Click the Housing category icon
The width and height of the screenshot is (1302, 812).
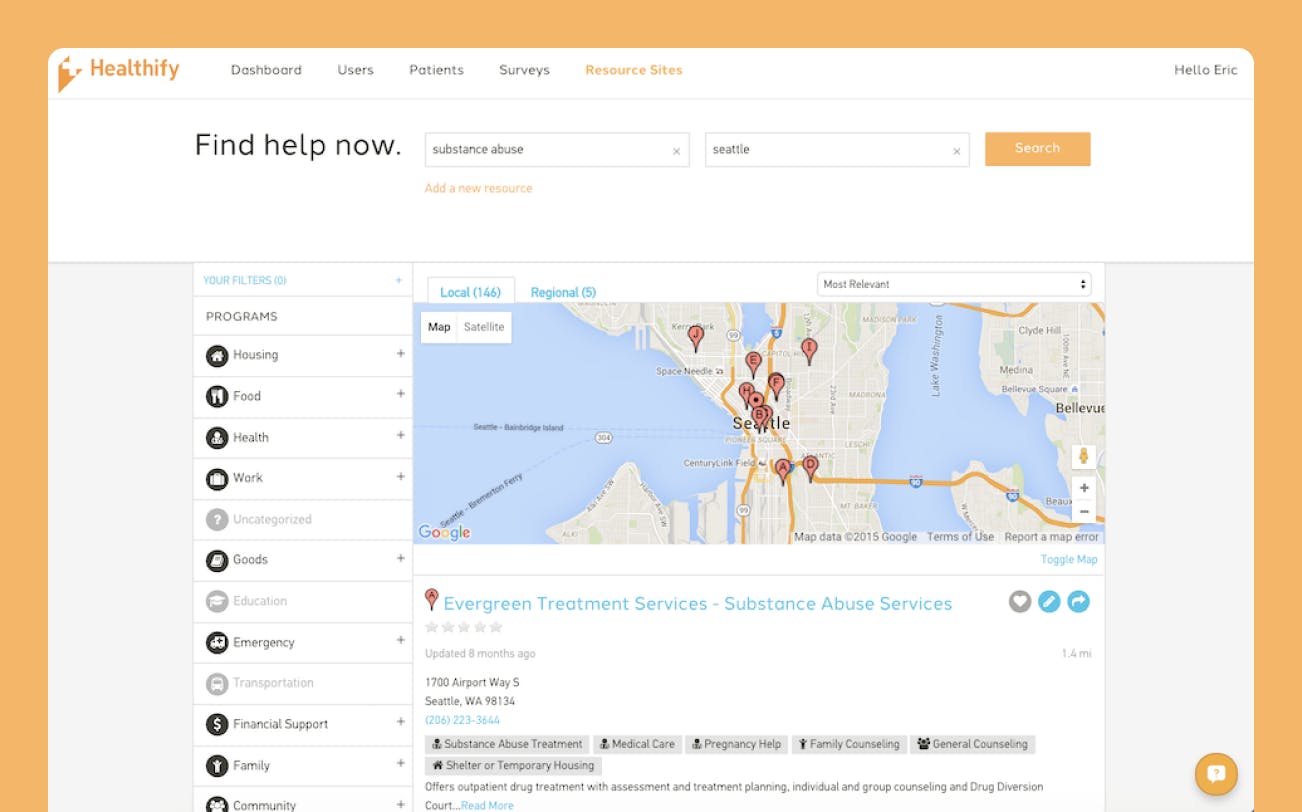pyautogui.click(x=217, y=355)
